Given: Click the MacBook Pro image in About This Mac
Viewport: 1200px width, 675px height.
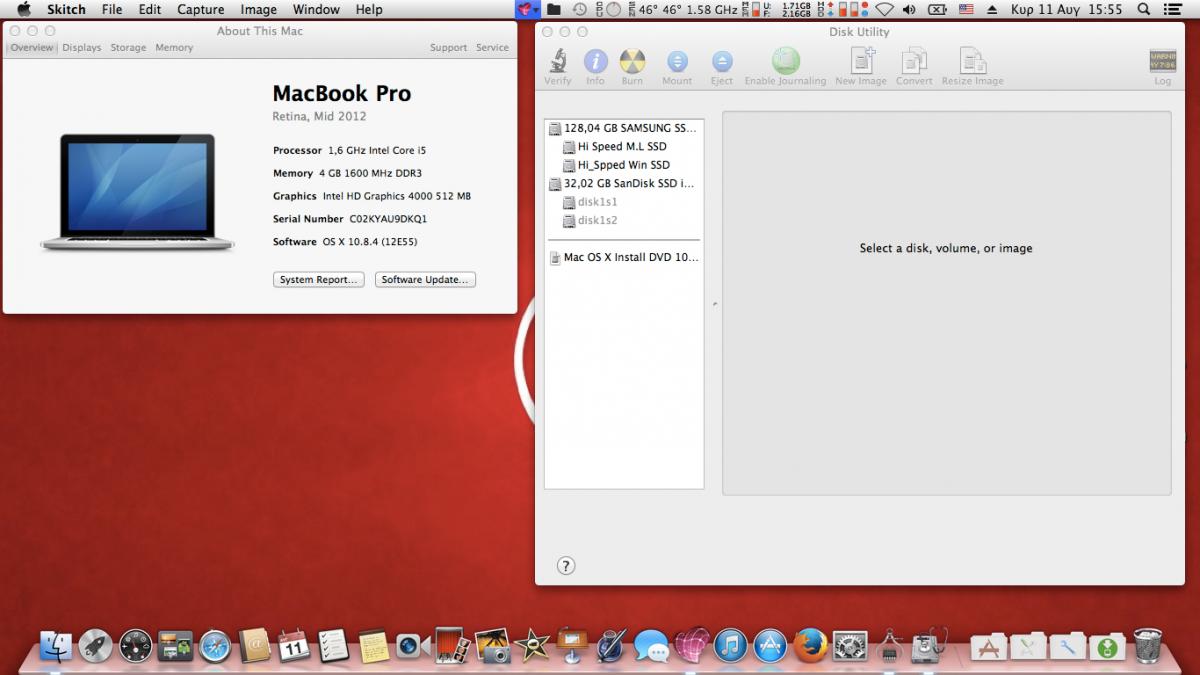Looking at the screenshot, I should click(137, 192).
